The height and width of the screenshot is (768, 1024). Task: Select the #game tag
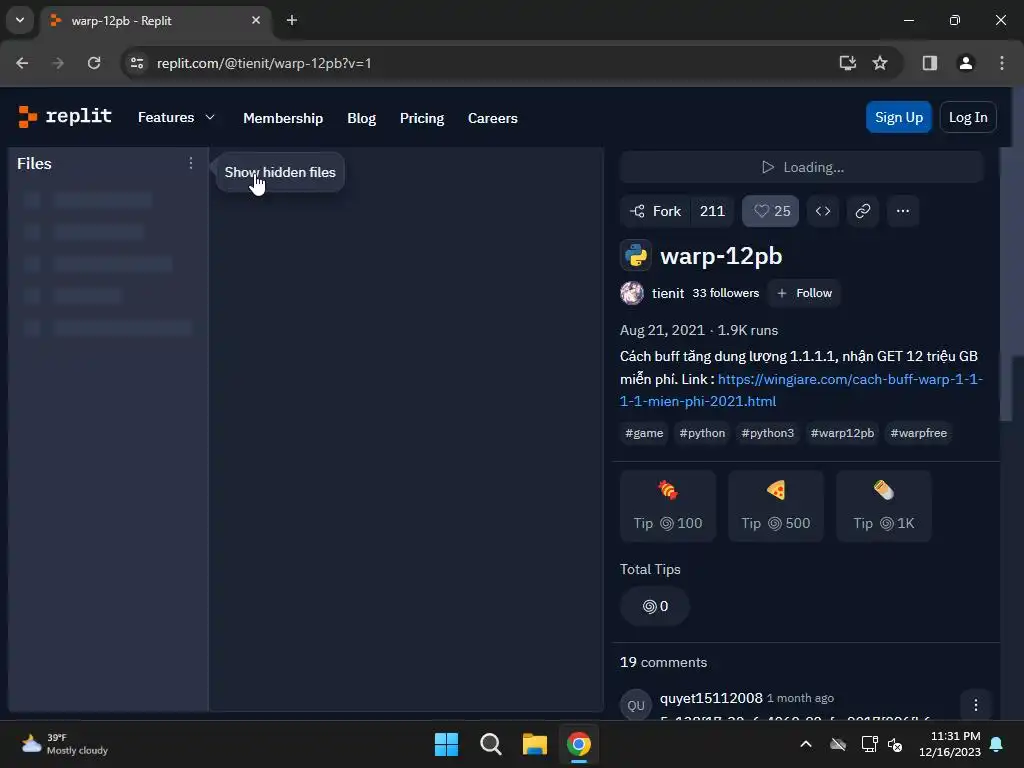tap(644, 433)
